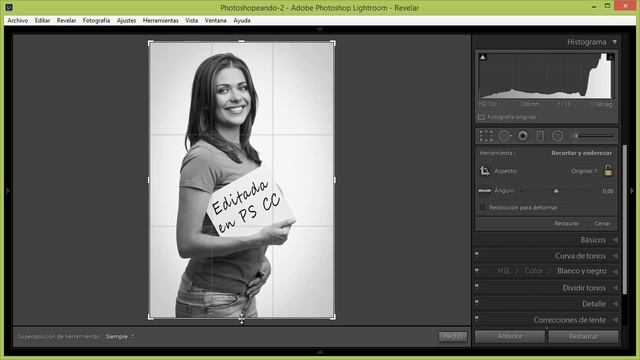
Task: Select the Red Eye Correction tool
Action: click(522, 136)
